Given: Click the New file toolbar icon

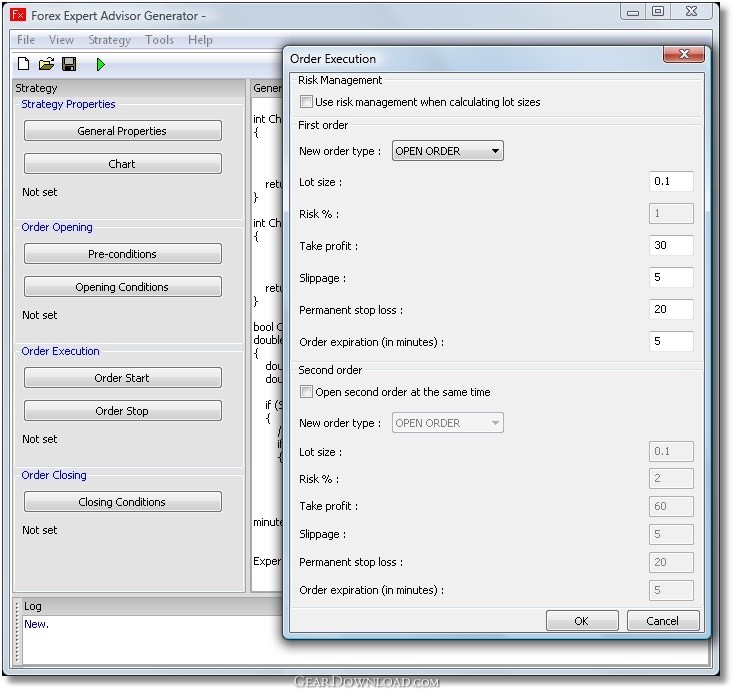Looking at the screenshot, I should point(23,64).
